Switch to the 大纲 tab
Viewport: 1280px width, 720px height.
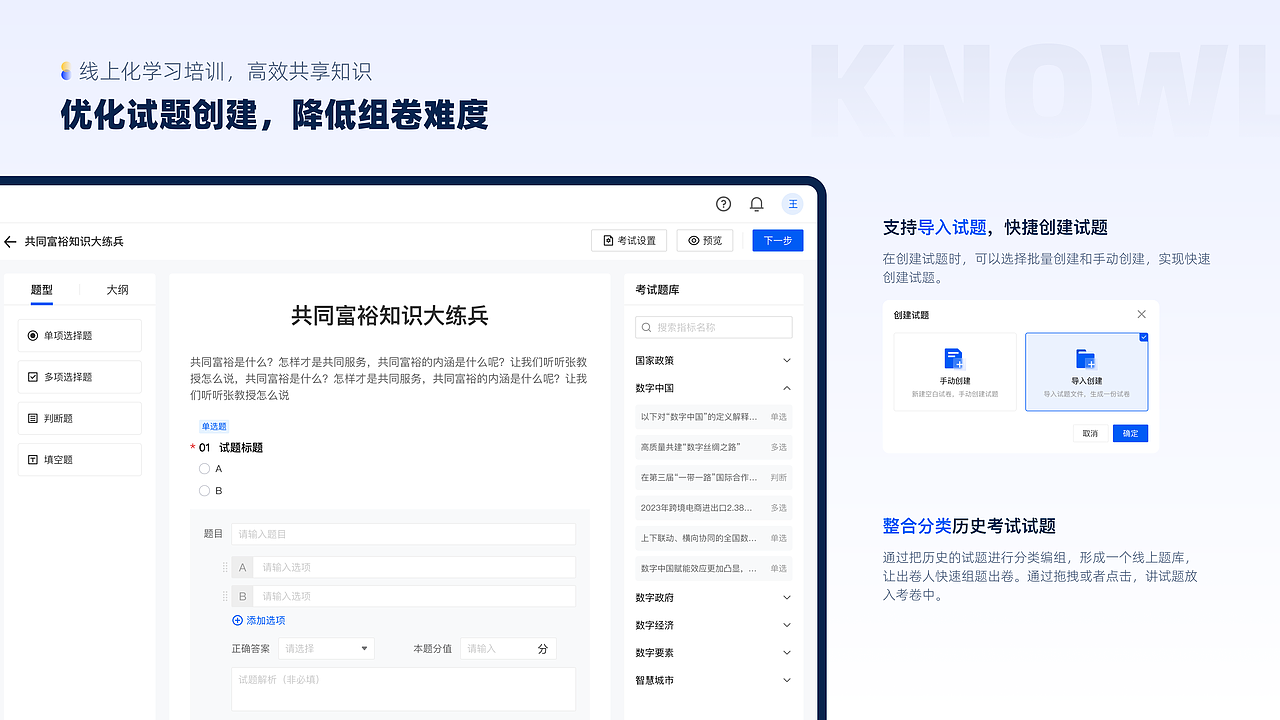[118, 290]
